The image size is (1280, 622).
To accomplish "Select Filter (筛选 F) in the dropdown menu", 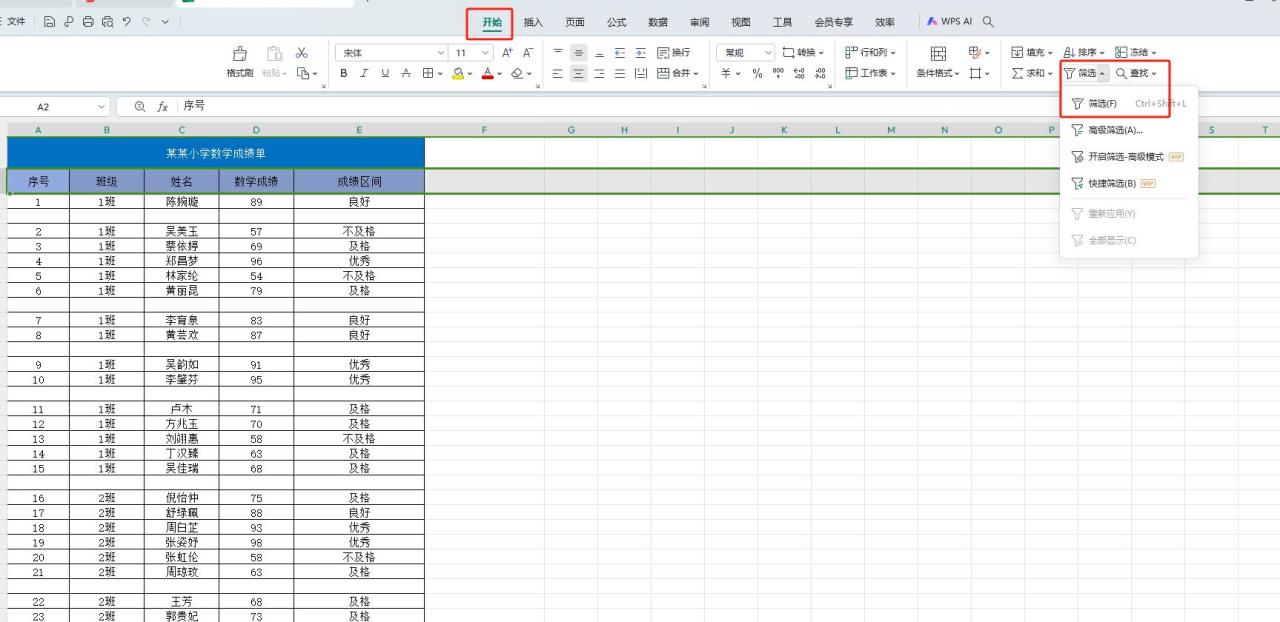I will point(1129,103).
